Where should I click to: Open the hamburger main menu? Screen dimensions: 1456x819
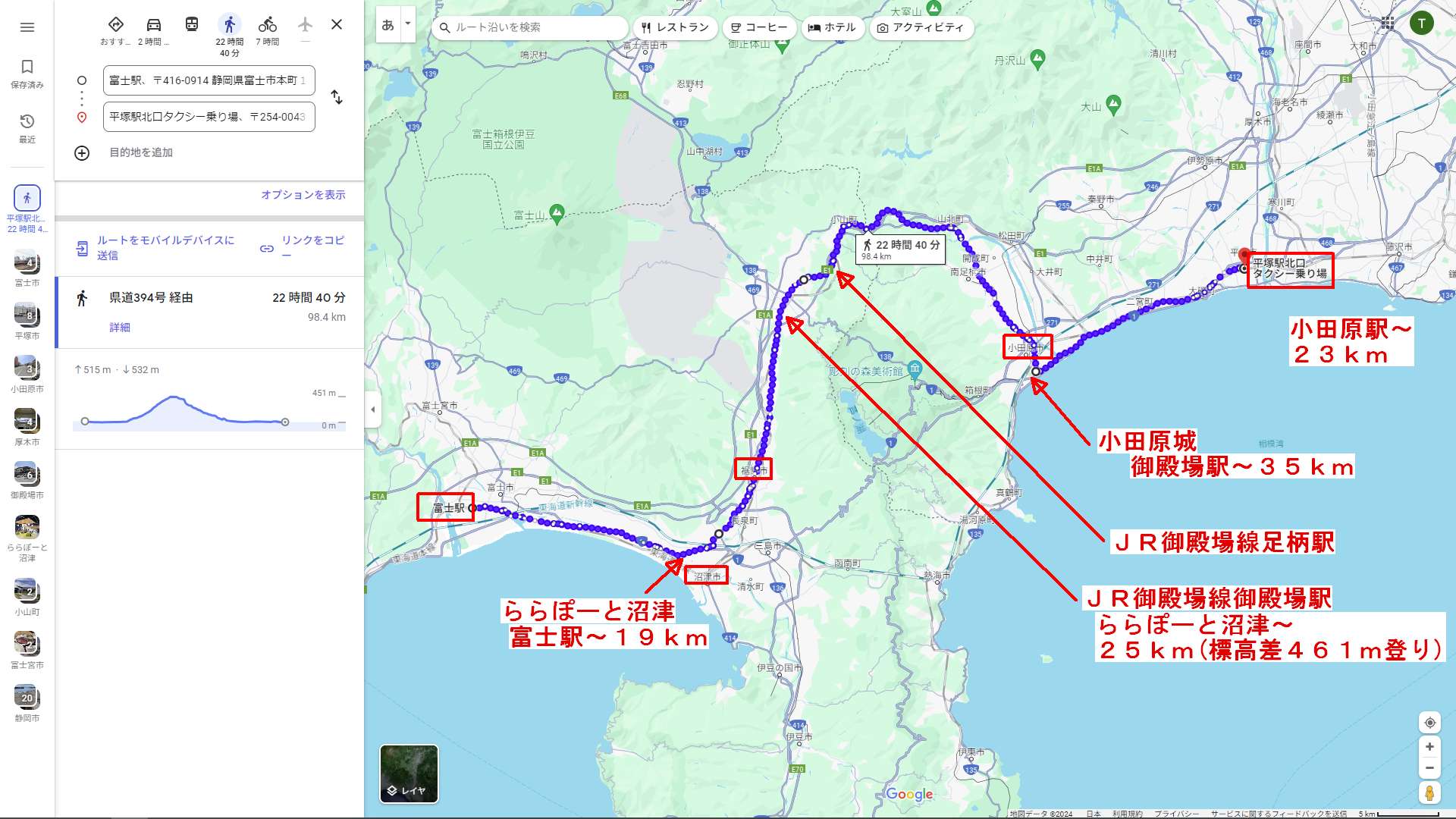(x=27, y=27)
